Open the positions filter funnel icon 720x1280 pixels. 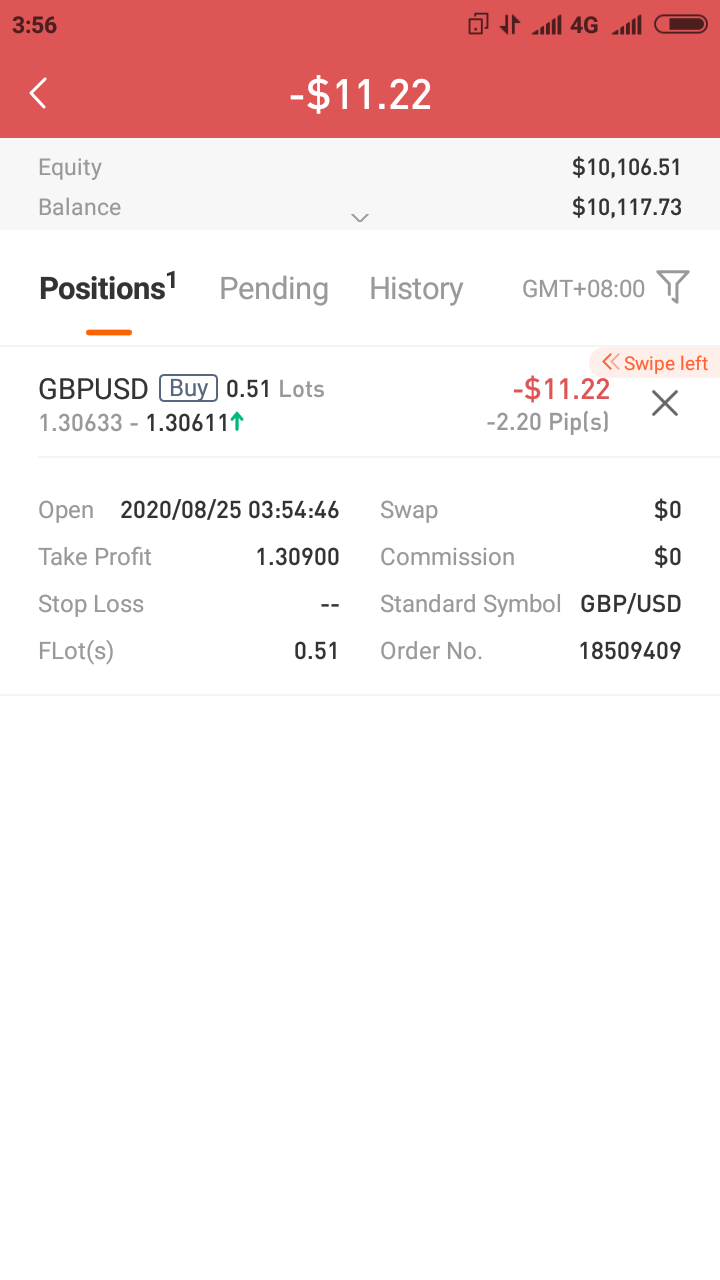(x=673, y=288)
